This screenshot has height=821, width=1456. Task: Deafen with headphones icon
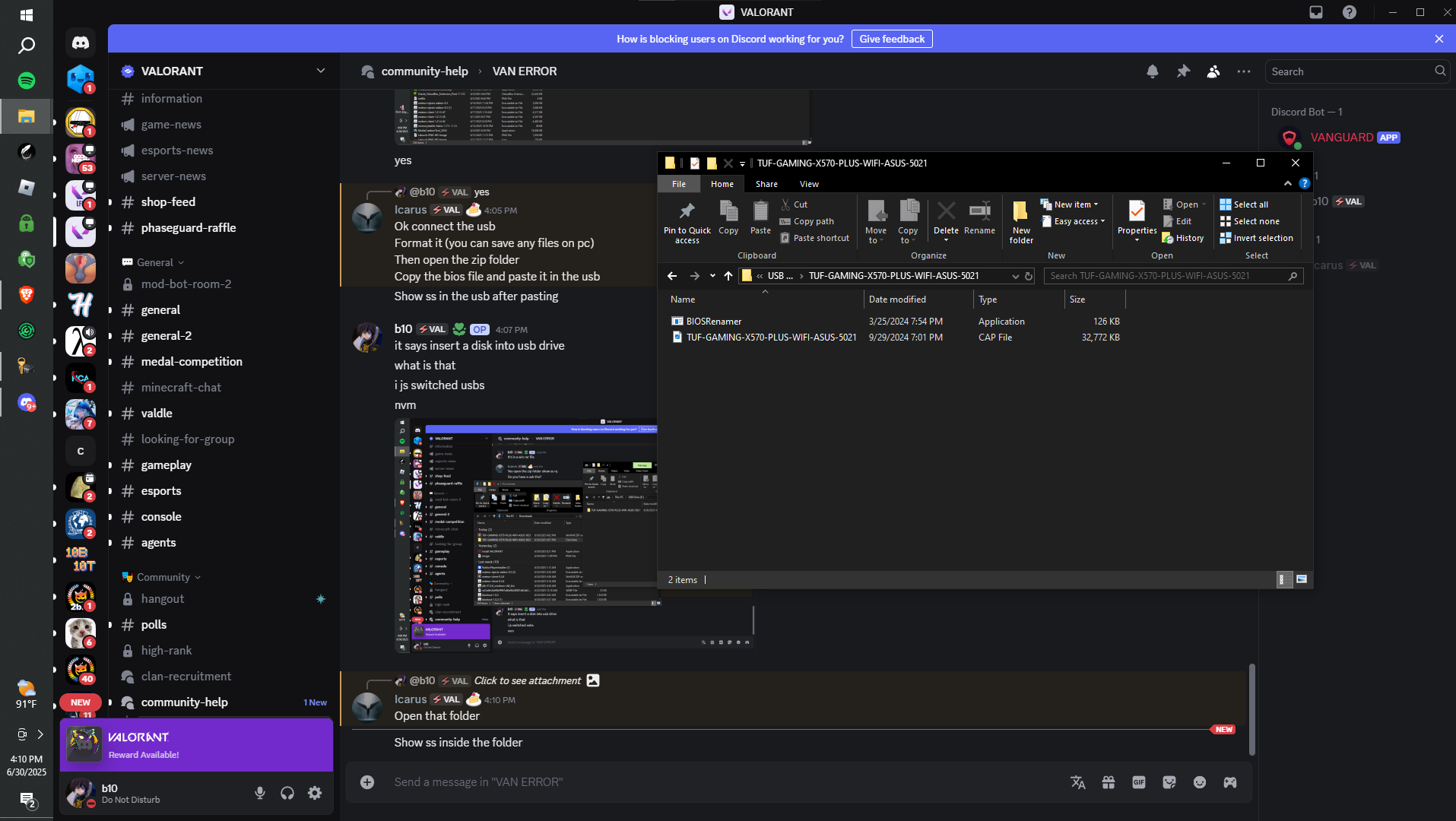tap(287, 793)
